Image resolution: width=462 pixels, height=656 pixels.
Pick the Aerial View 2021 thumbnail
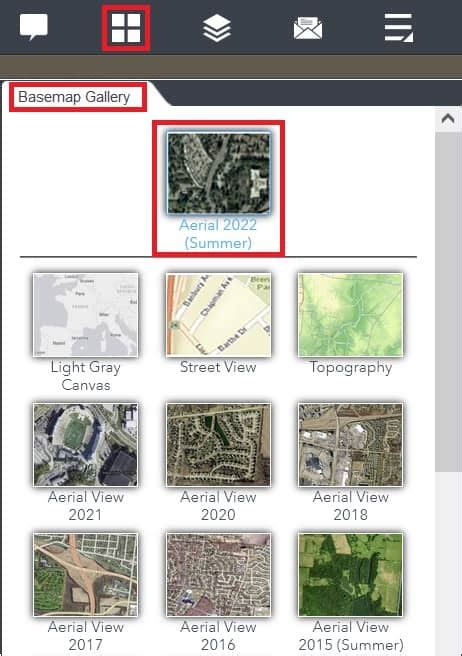pyautogui.click(x=85, y=444)
